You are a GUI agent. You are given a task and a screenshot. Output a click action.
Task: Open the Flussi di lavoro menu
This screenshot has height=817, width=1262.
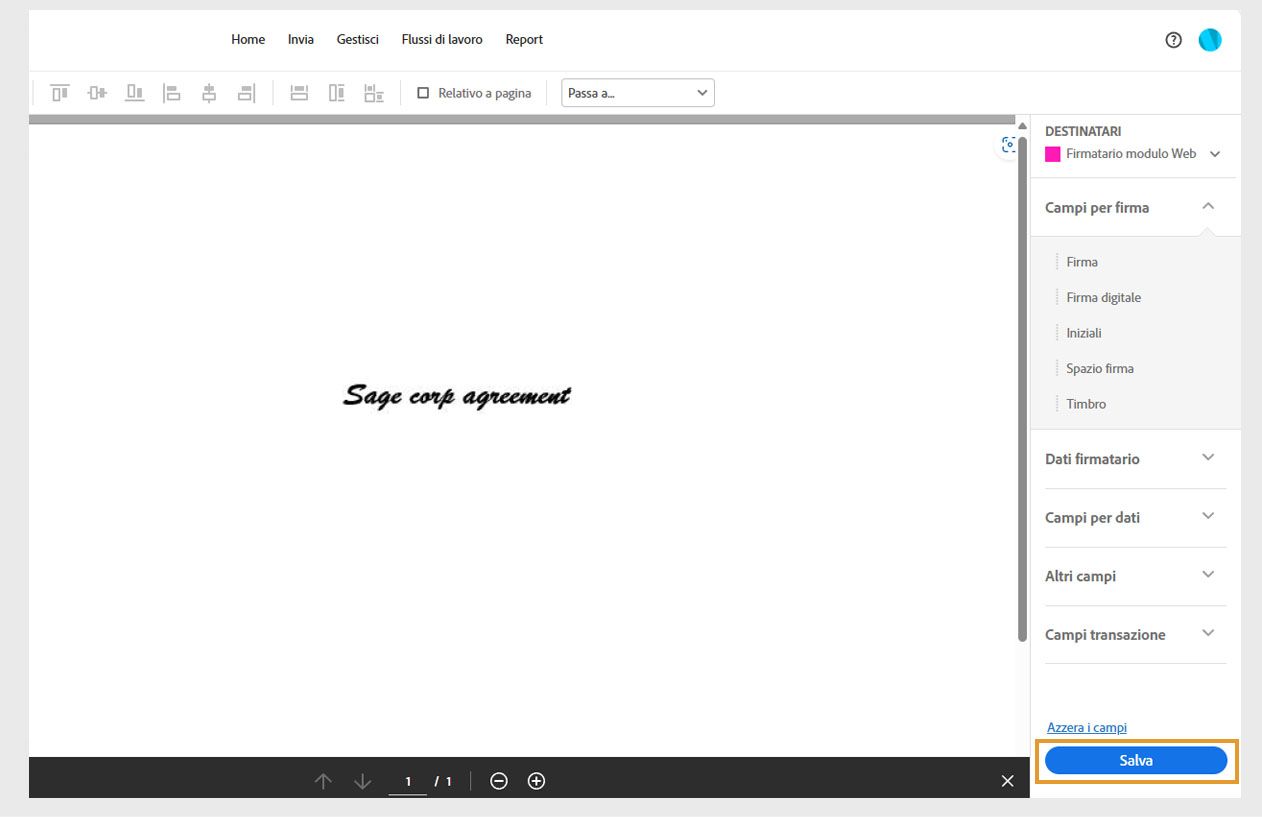[x=442, y=40]
